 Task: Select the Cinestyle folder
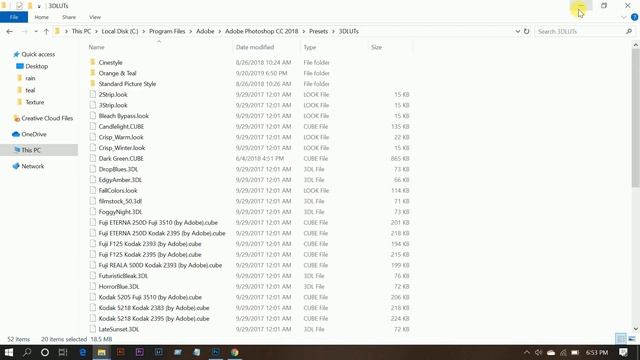pos(110,62)
